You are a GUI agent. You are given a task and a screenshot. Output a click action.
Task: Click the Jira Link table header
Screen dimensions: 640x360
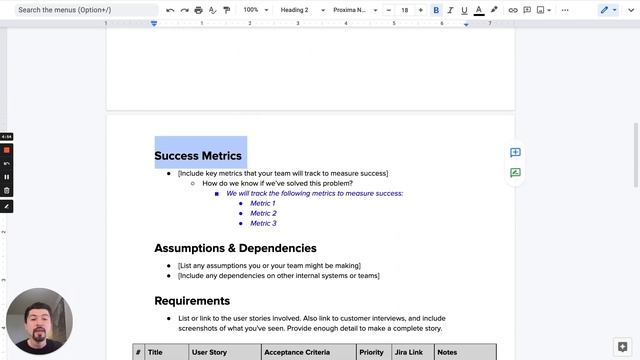point(409,352)
